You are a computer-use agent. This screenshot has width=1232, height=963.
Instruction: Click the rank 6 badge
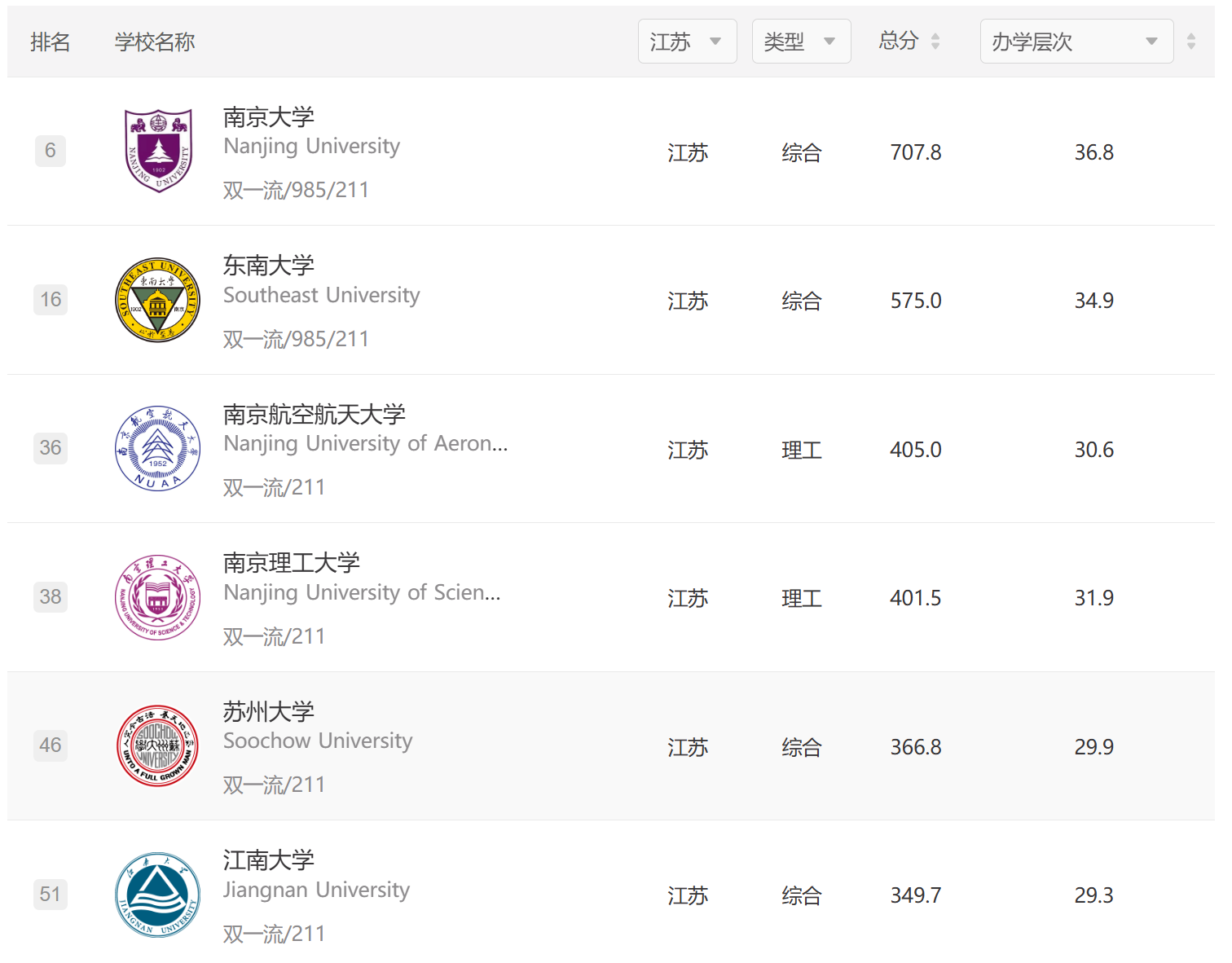pos(51,151)
